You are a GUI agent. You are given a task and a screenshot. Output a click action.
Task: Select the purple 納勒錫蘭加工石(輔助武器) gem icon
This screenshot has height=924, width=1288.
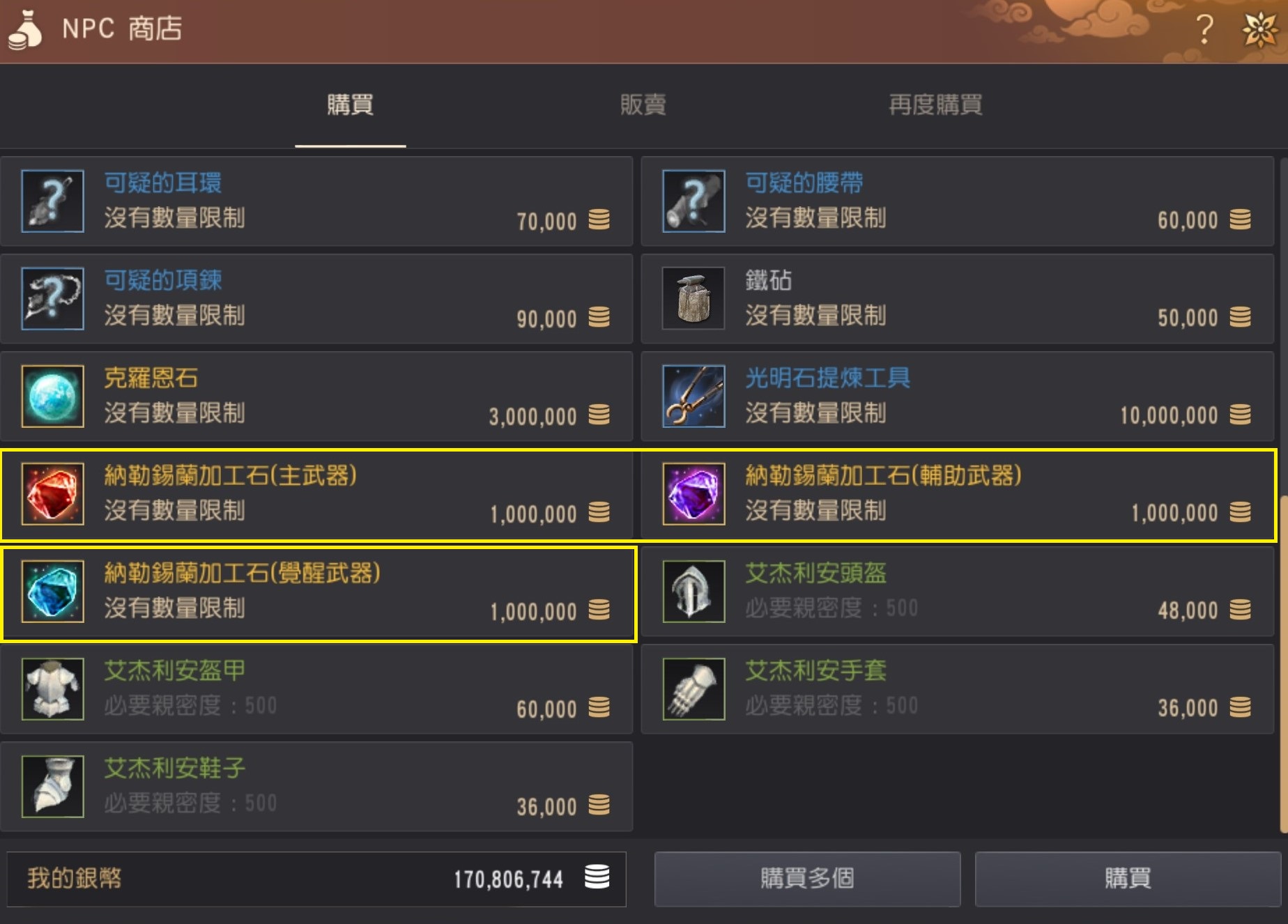tap(693, 494)
